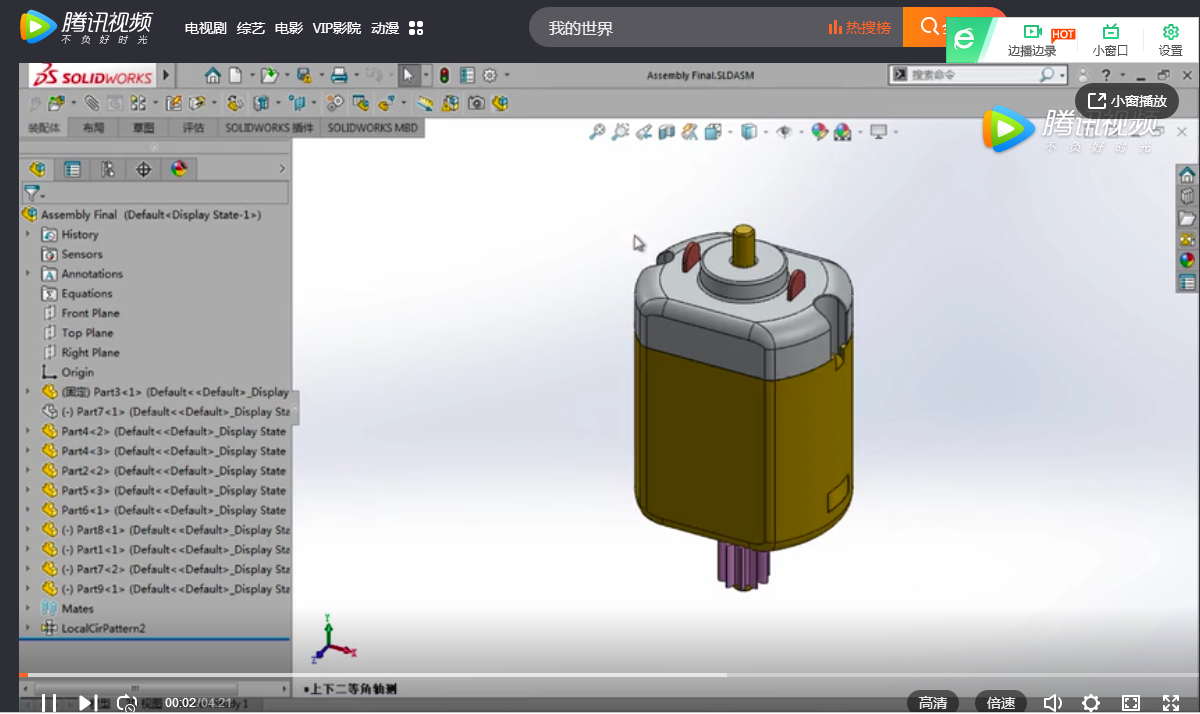
Task: Open the 高清 quality selector
Action: 933,703
